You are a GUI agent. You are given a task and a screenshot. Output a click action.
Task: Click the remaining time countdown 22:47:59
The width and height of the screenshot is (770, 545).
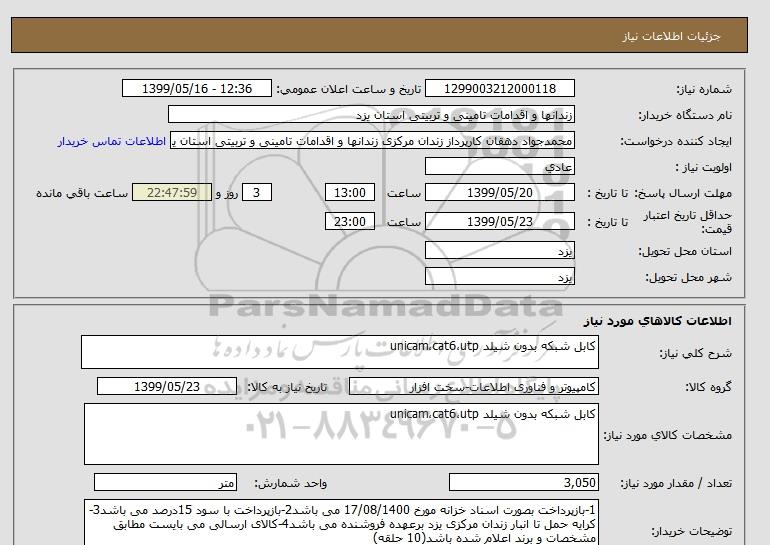point(172,192)
